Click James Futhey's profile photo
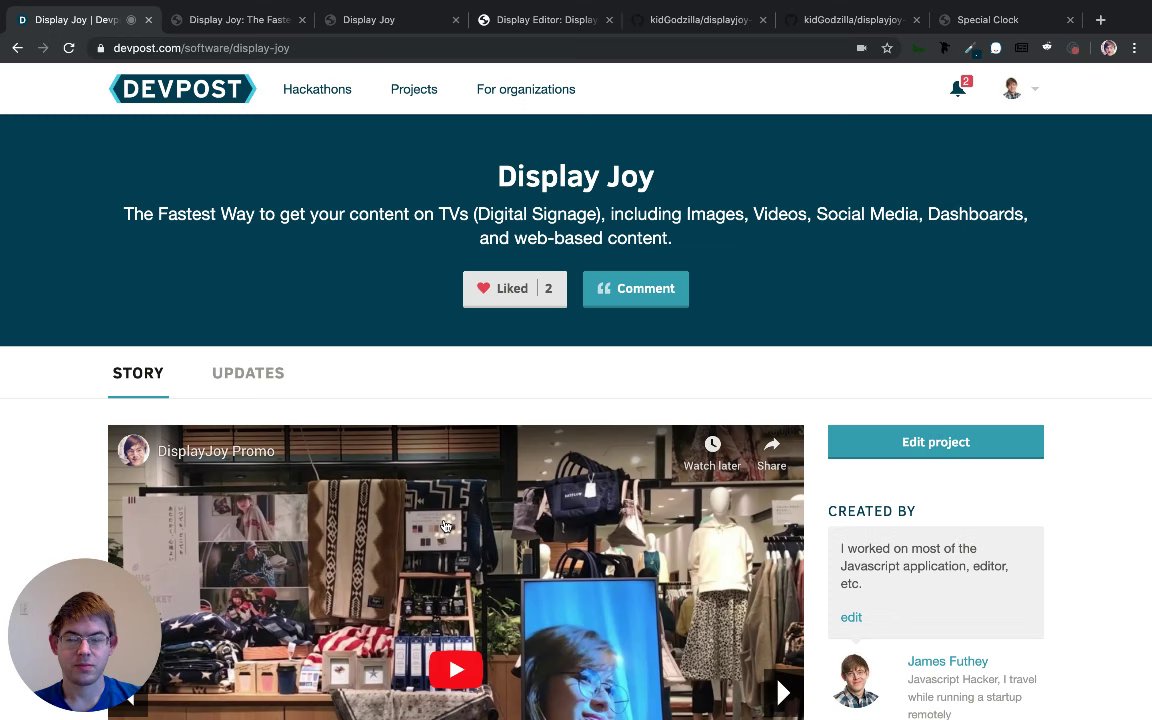The image size is (1152, 720). tap(856, 680)
